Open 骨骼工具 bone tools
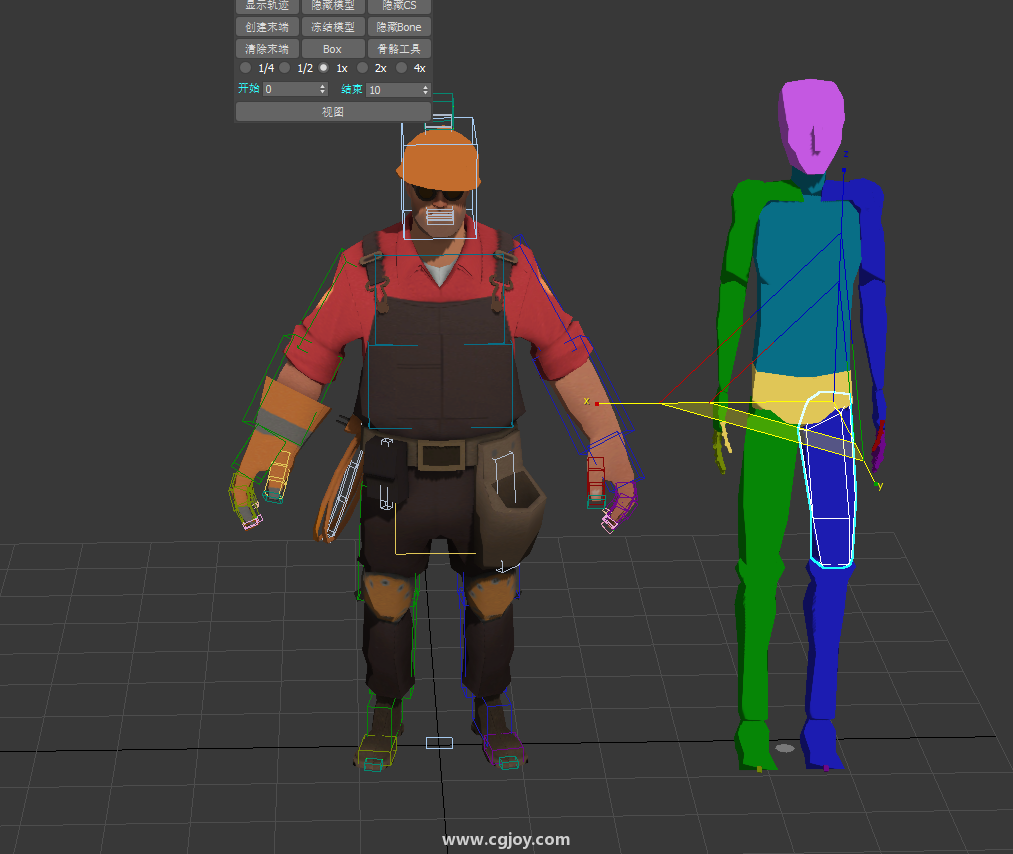 [399, 49]
